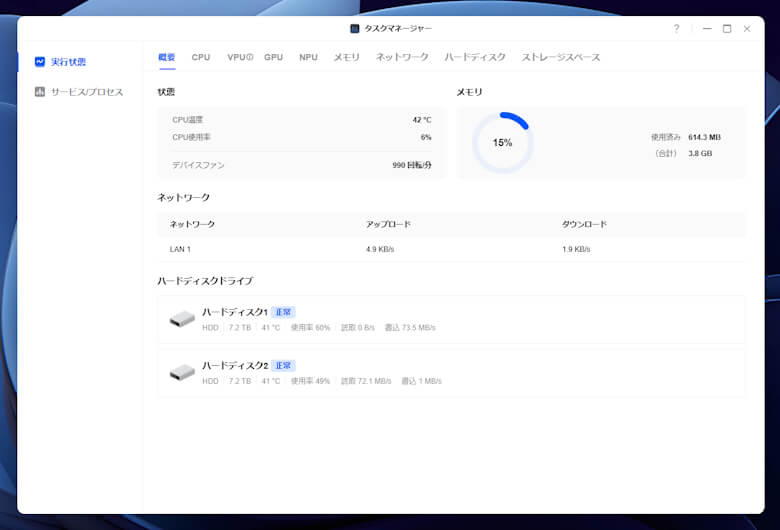Switch to the 概要 tab
Viewport: 780px width, 530px height.
(x=167, y=58)
